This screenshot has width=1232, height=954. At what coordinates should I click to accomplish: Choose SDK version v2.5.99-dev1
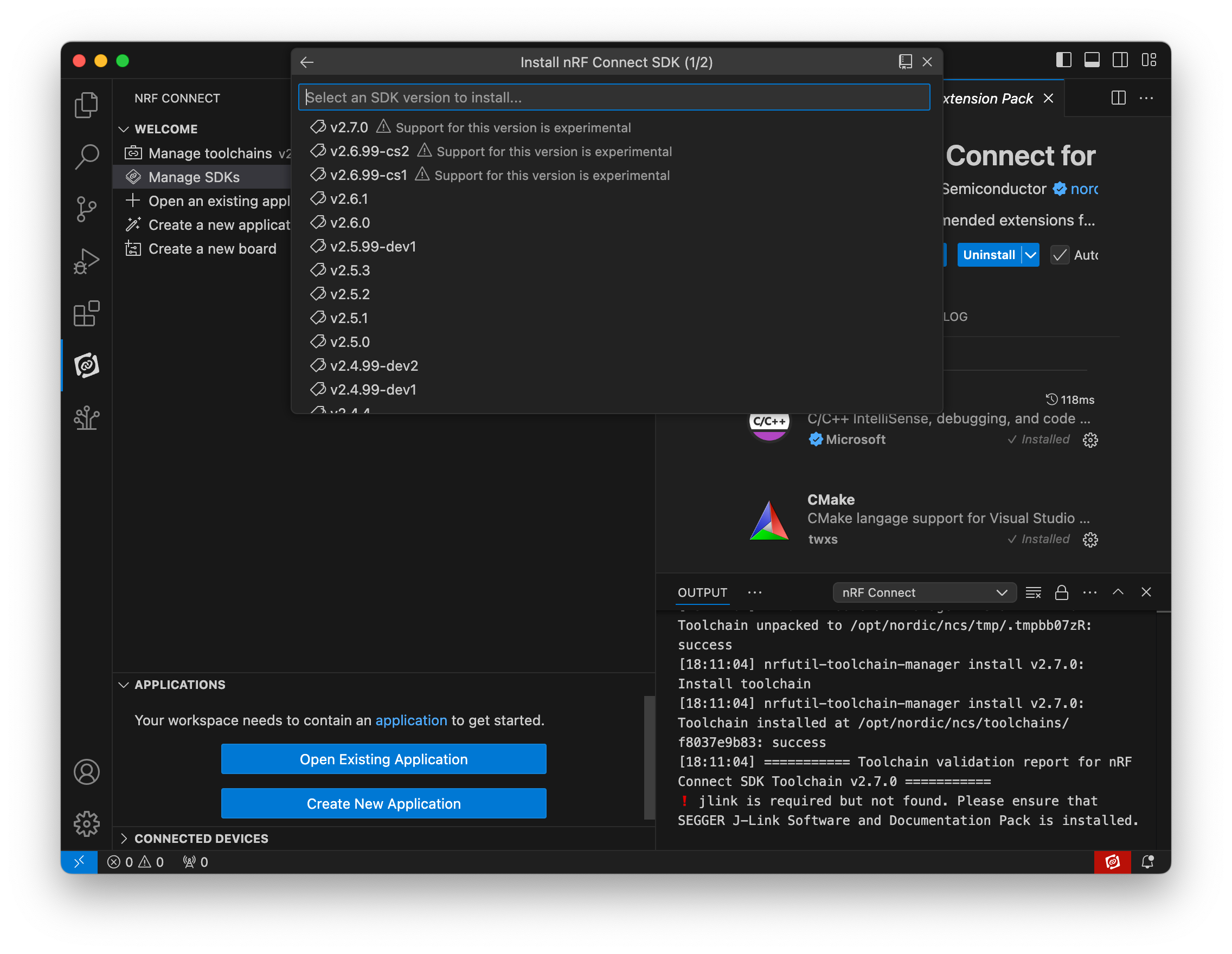(x=616, y=247)
